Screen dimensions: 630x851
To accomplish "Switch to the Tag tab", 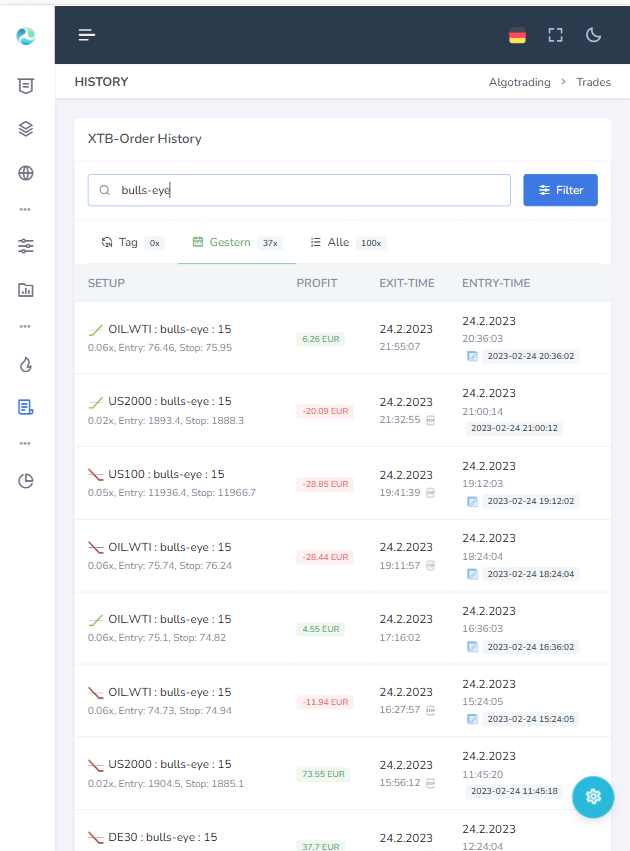I will (132, 243).
